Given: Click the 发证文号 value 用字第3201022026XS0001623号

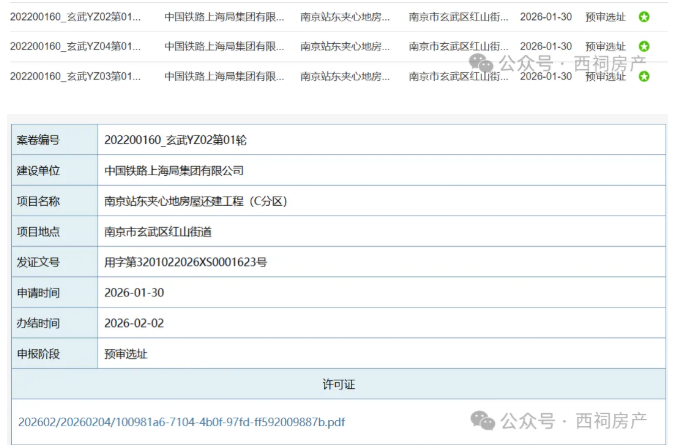Looking at the screenshot, I should point(185,262).
